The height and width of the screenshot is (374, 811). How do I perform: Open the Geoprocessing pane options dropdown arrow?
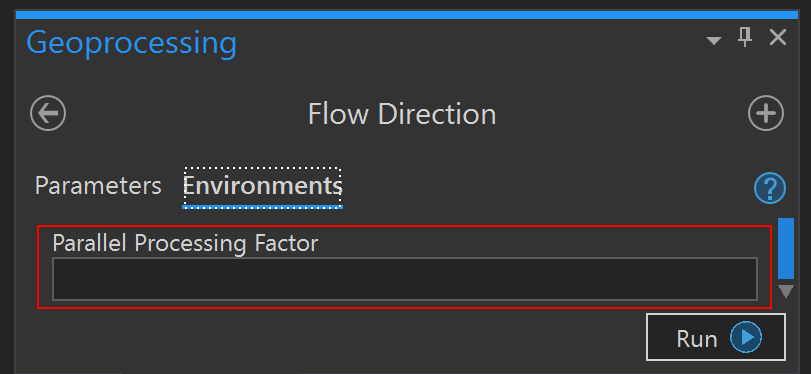point(714,41)
